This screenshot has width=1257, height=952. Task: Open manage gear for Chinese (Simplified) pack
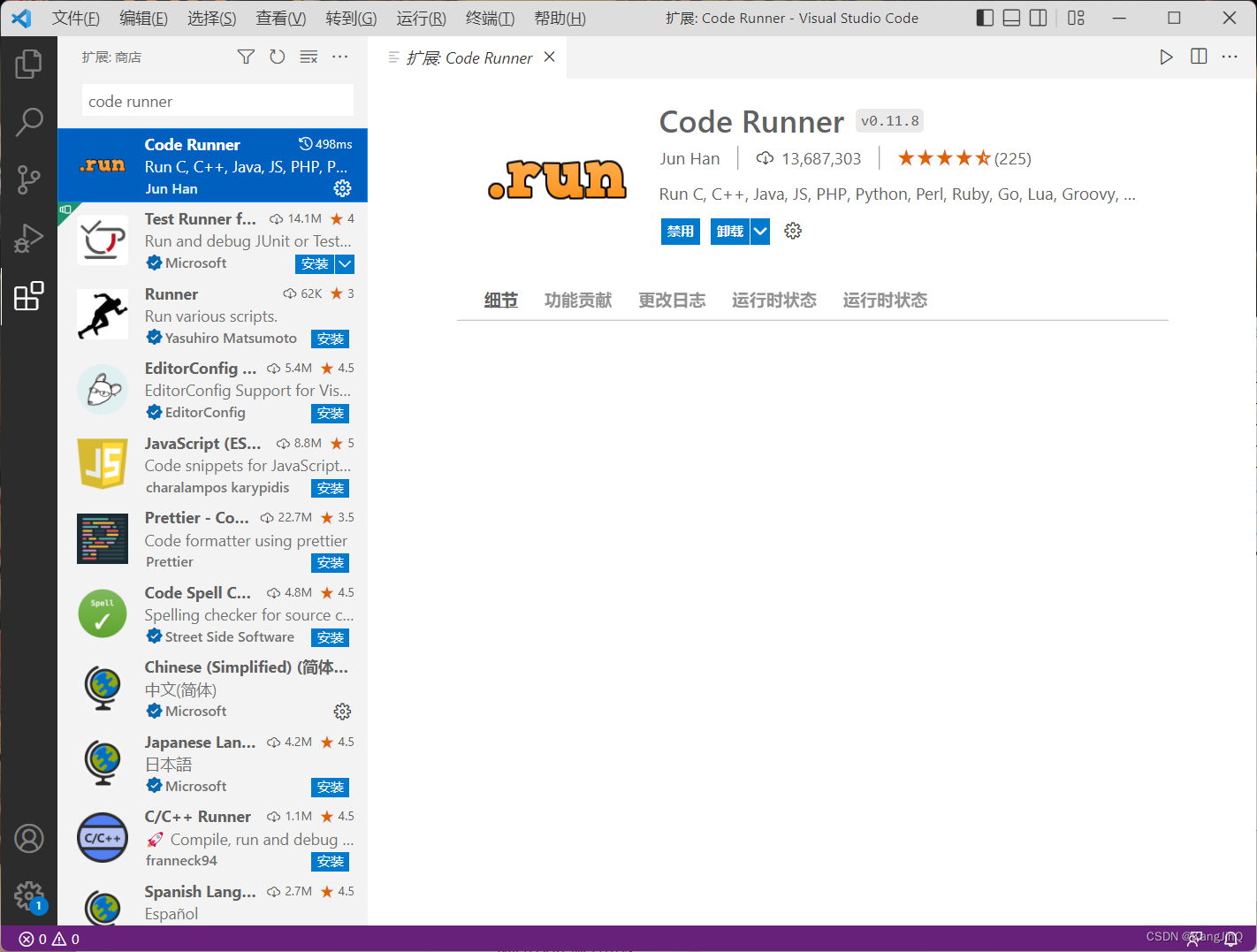342,712
